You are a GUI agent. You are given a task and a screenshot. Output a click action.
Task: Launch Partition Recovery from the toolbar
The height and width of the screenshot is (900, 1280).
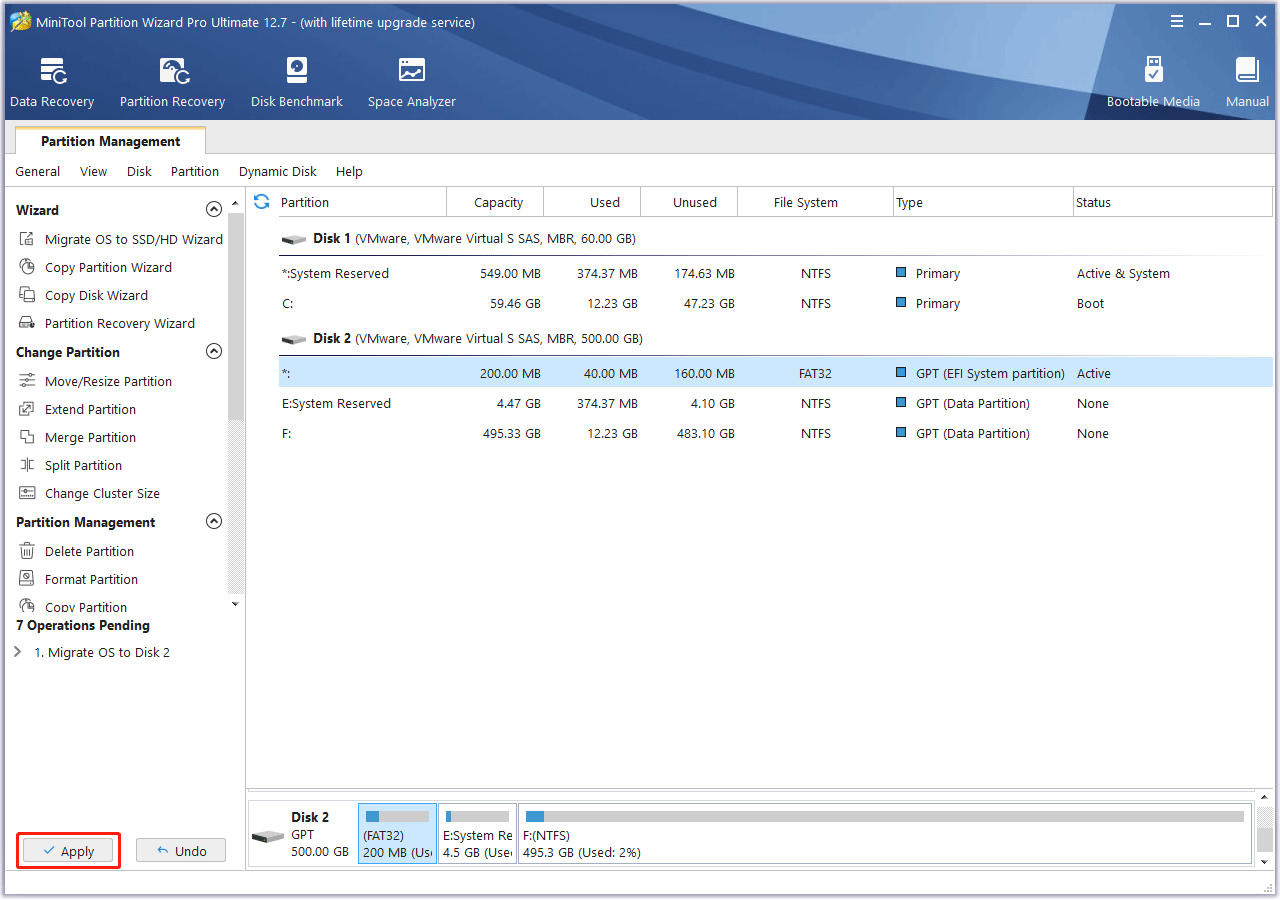pos(172,82)
